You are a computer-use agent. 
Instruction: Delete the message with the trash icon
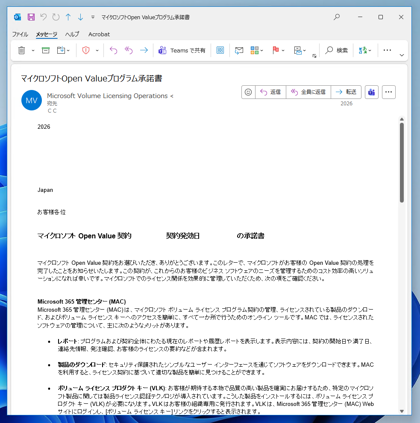(x=21, y=50)
